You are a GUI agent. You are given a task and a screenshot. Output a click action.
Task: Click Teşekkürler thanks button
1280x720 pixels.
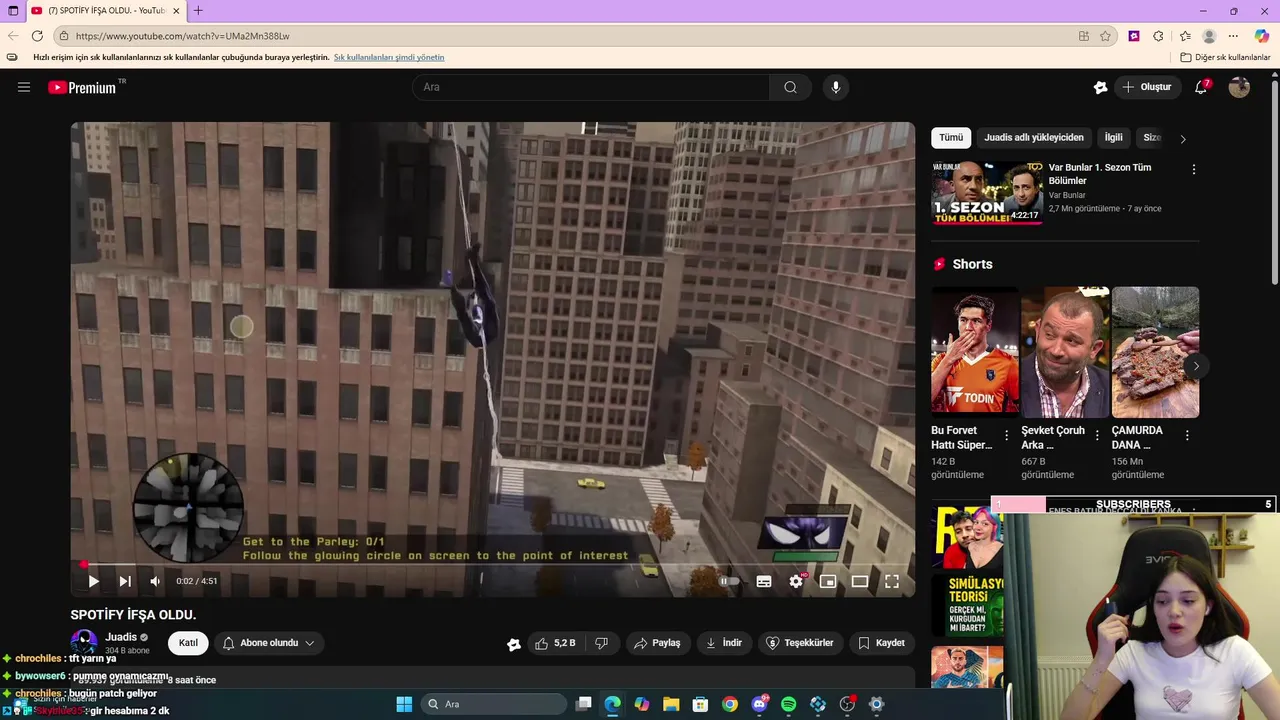(799, 643)
